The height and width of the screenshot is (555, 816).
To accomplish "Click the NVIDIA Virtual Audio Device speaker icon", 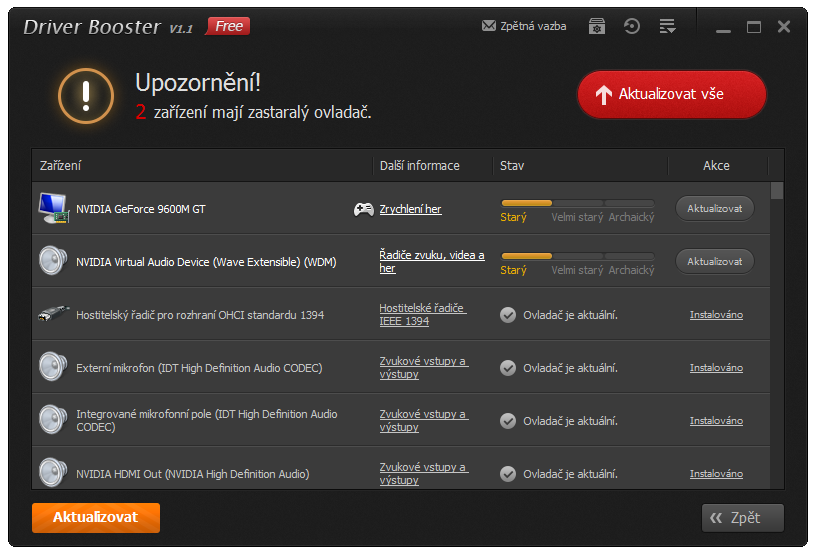I will [53, 260].
